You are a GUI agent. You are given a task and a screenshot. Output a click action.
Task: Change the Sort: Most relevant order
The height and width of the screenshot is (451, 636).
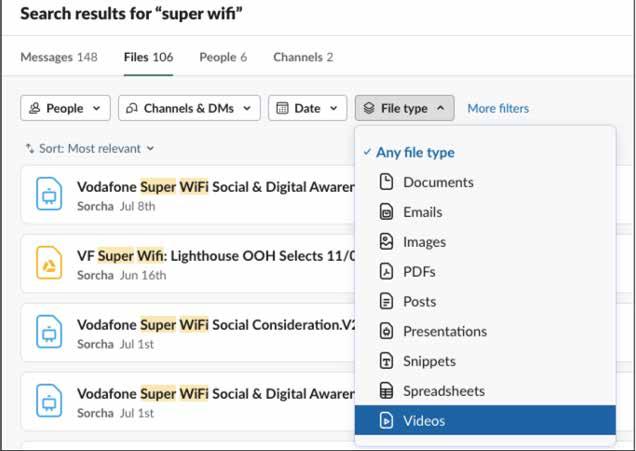pos(90,149)
